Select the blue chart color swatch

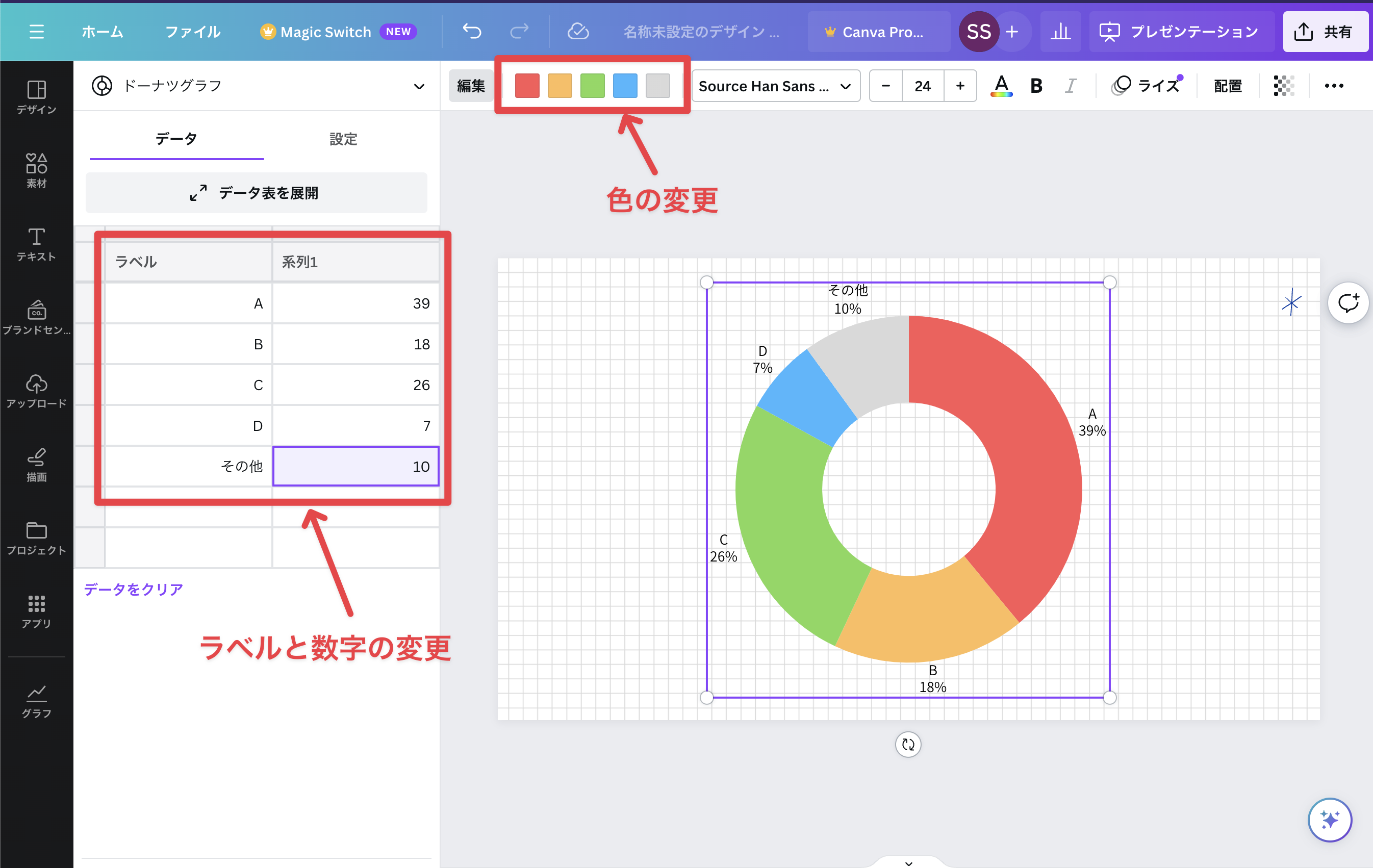[625, 86]
